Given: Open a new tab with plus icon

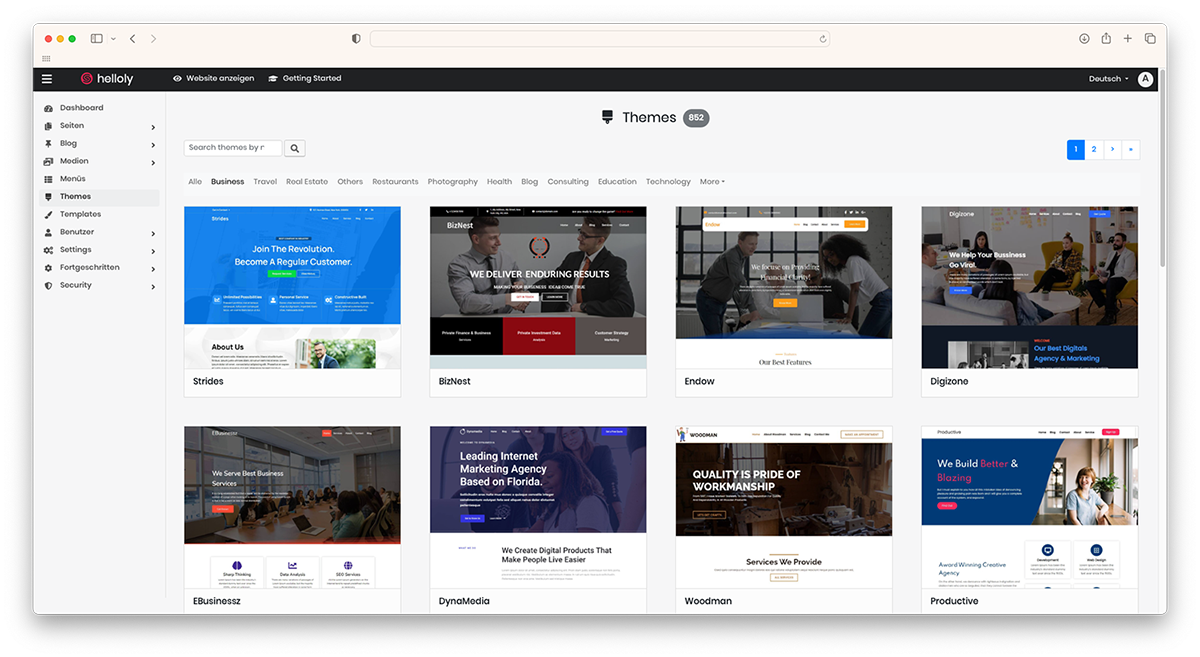Looking at the screenshot, I should click(x=1128, y=38).
